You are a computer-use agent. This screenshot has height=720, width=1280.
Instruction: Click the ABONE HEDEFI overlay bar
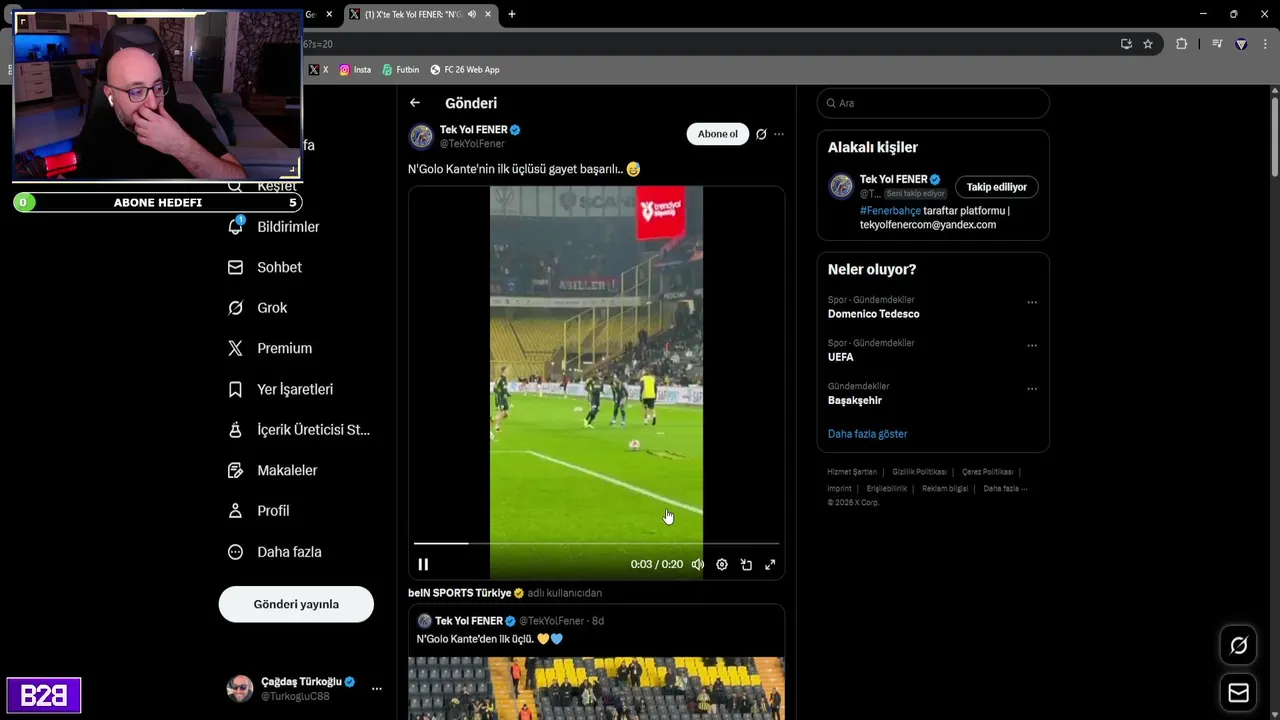tap(157, 202)
